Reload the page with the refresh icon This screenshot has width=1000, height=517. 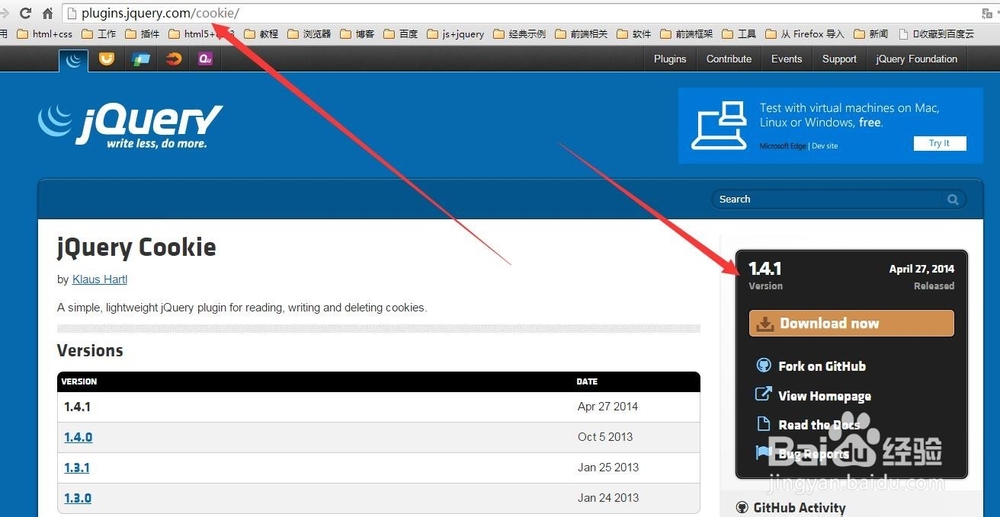click(x=26, y=12)
